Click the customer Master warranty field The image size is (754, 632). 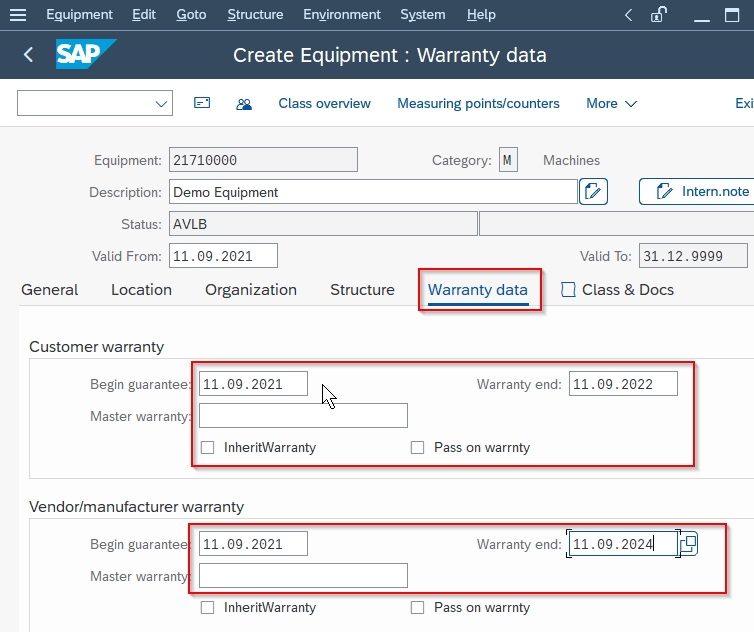tap(303, 416)
